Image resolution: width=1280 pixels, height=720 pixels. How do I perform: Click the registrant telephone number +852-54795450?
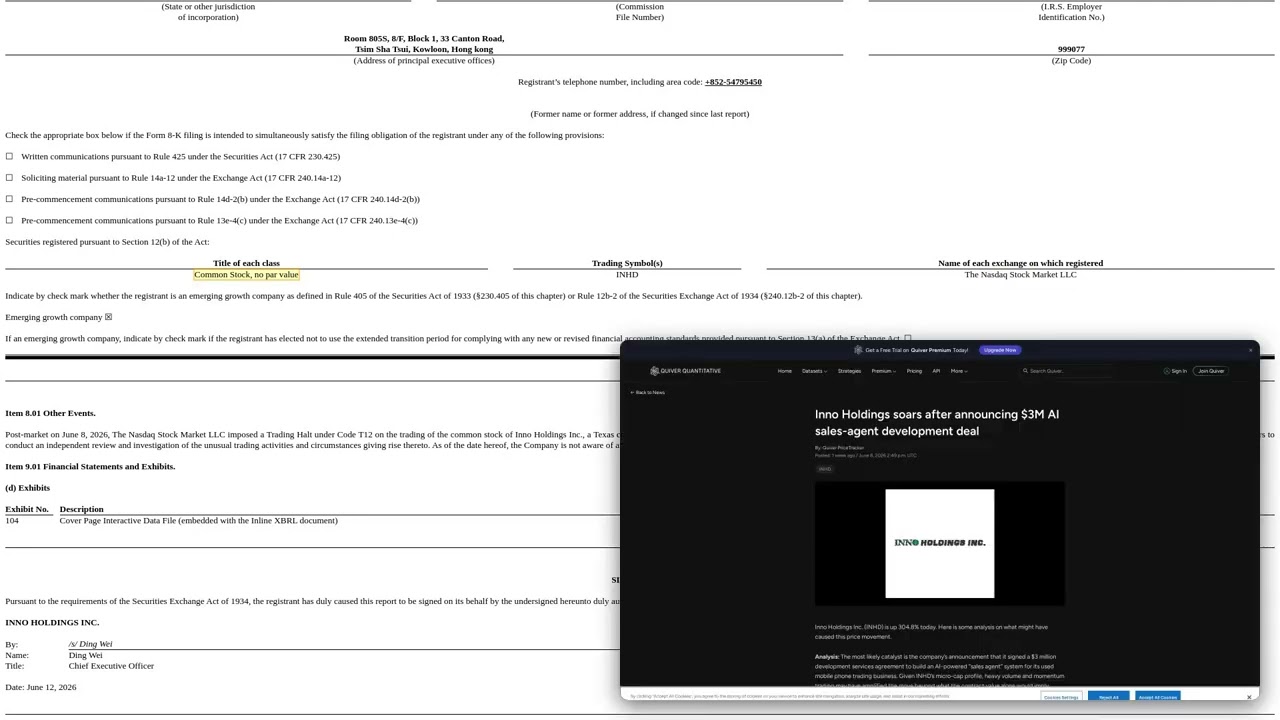tap(733, 82)
